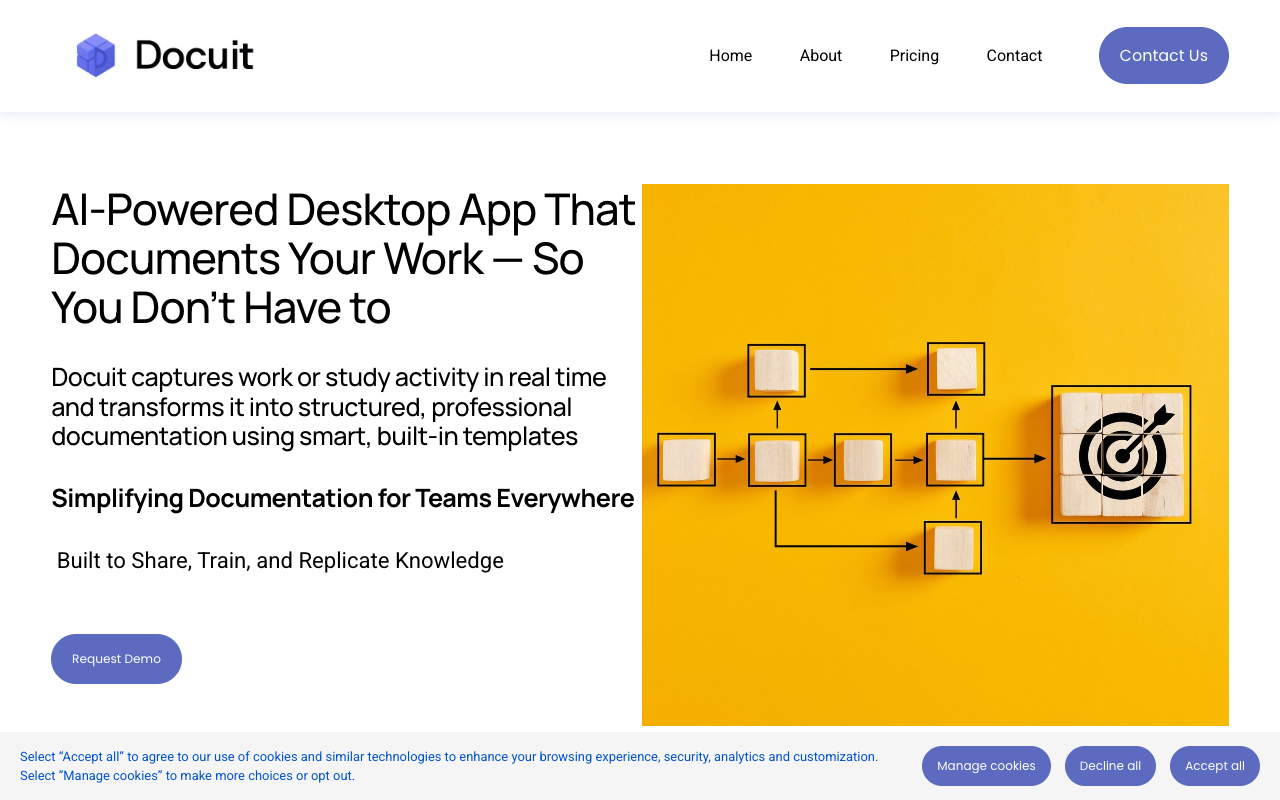Select Contact in the navigation bar
Image resolution: width=1280 pixels, height=800 pixels.
[1014, 55]
